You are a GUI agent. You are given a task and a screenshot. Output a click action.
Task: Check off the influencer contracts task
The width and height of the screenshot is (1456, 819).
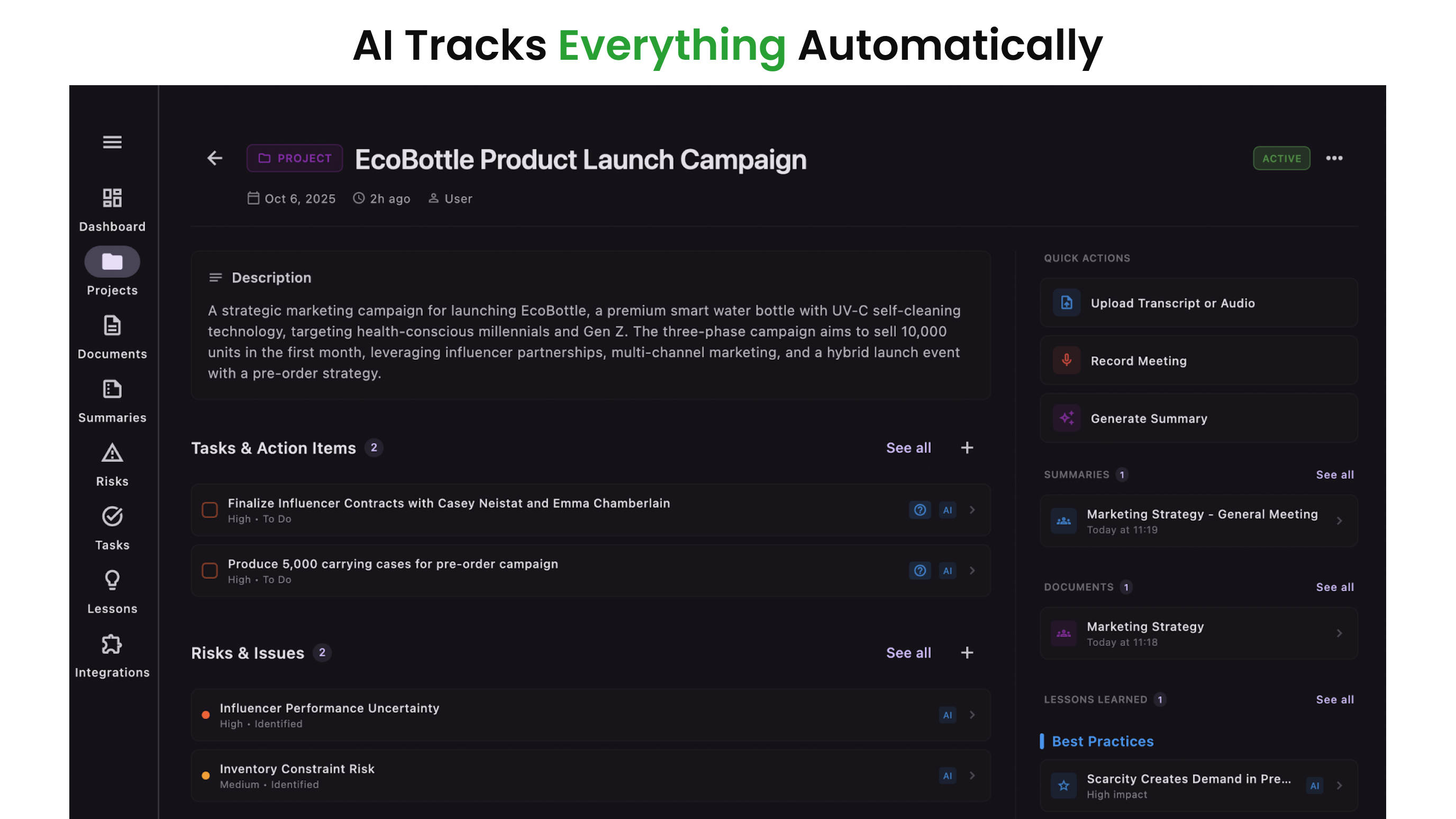[x=210, y=510]
